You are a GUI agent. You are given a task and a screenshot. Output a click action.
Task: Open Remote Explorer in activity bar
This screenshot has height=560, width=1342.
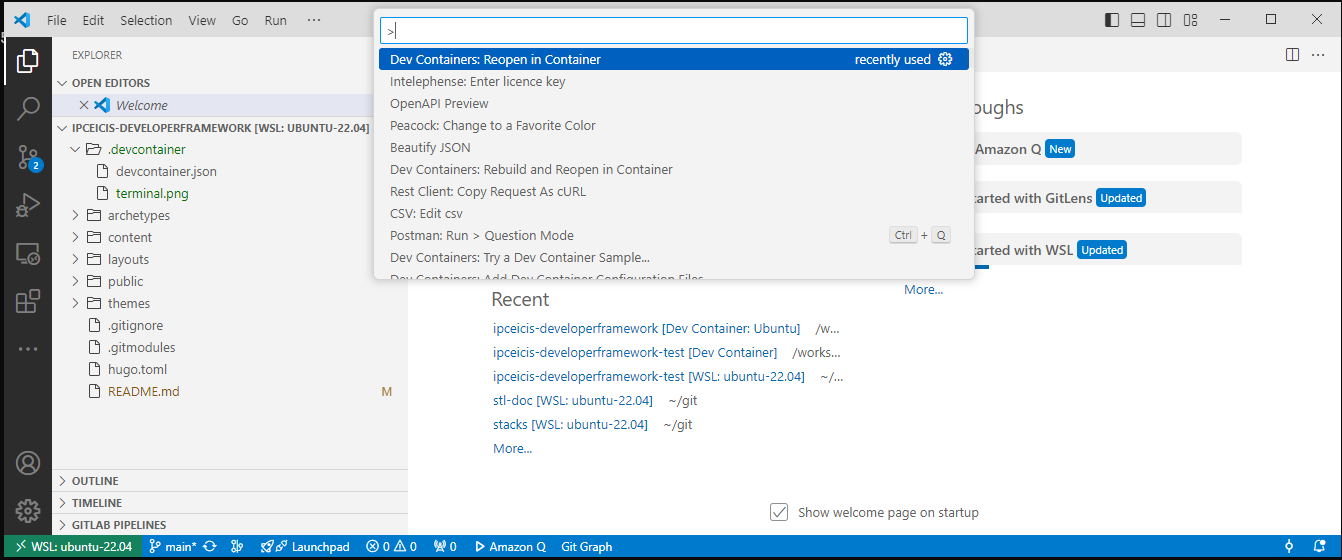tap(27, 255)
